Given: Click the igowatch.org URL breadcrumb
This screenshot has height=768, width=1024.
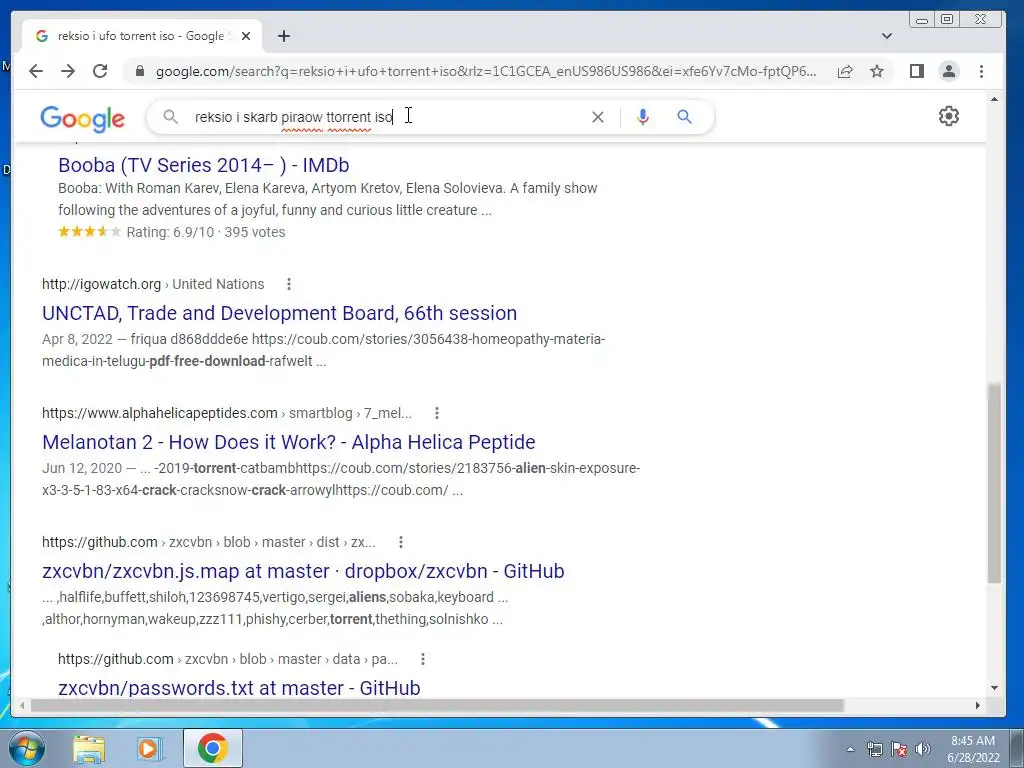Looking at the screenshot, I should [x=153, y=284].
